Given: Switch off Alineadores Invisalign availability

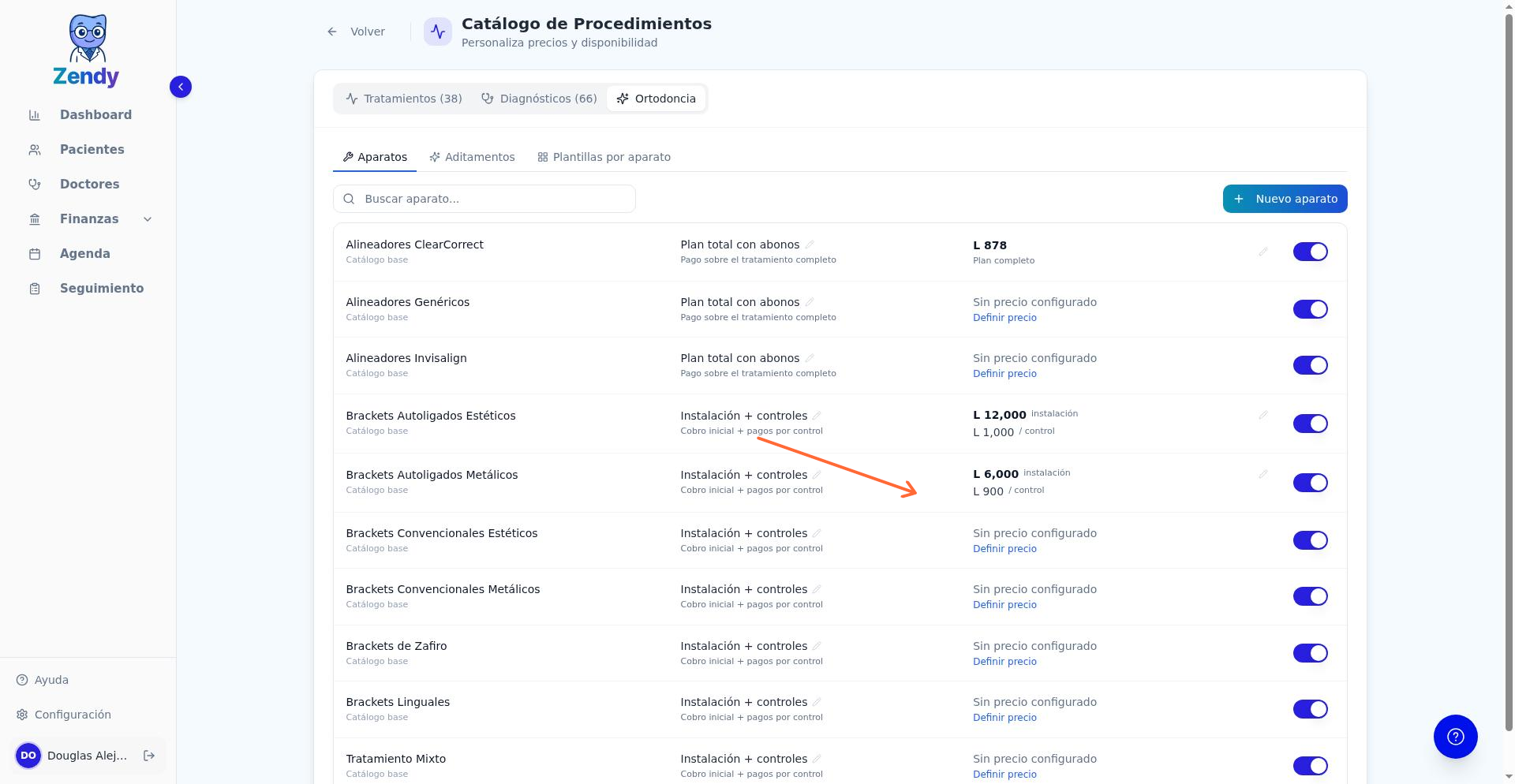Looking at the screenshot, I should point(1310,365).
